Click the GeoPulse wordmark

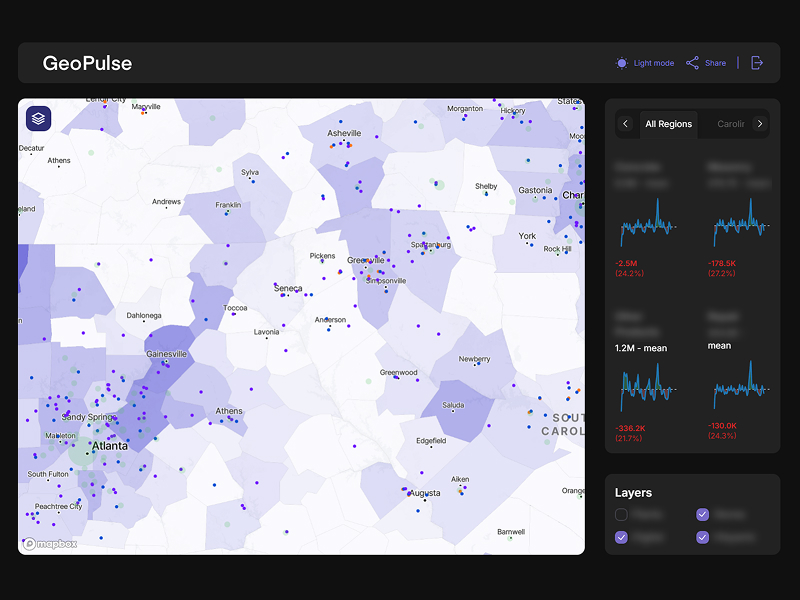coord(86,63)
